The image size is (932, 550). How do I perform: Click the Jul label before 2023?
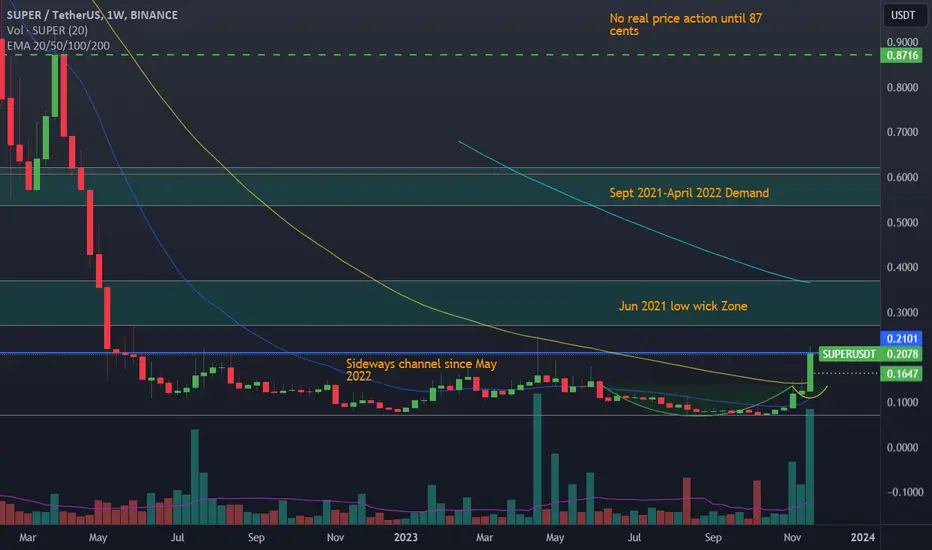coord(177,538)
